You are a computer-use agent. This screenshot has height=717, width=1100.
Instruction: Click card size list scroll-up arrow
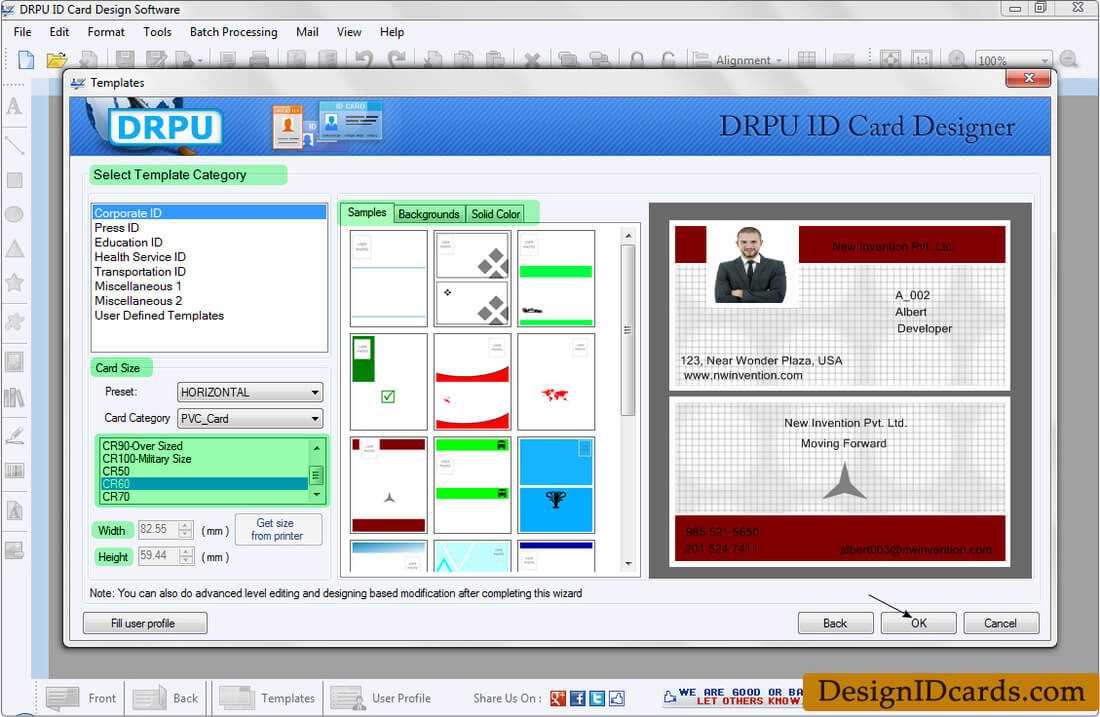pos(316,448)
